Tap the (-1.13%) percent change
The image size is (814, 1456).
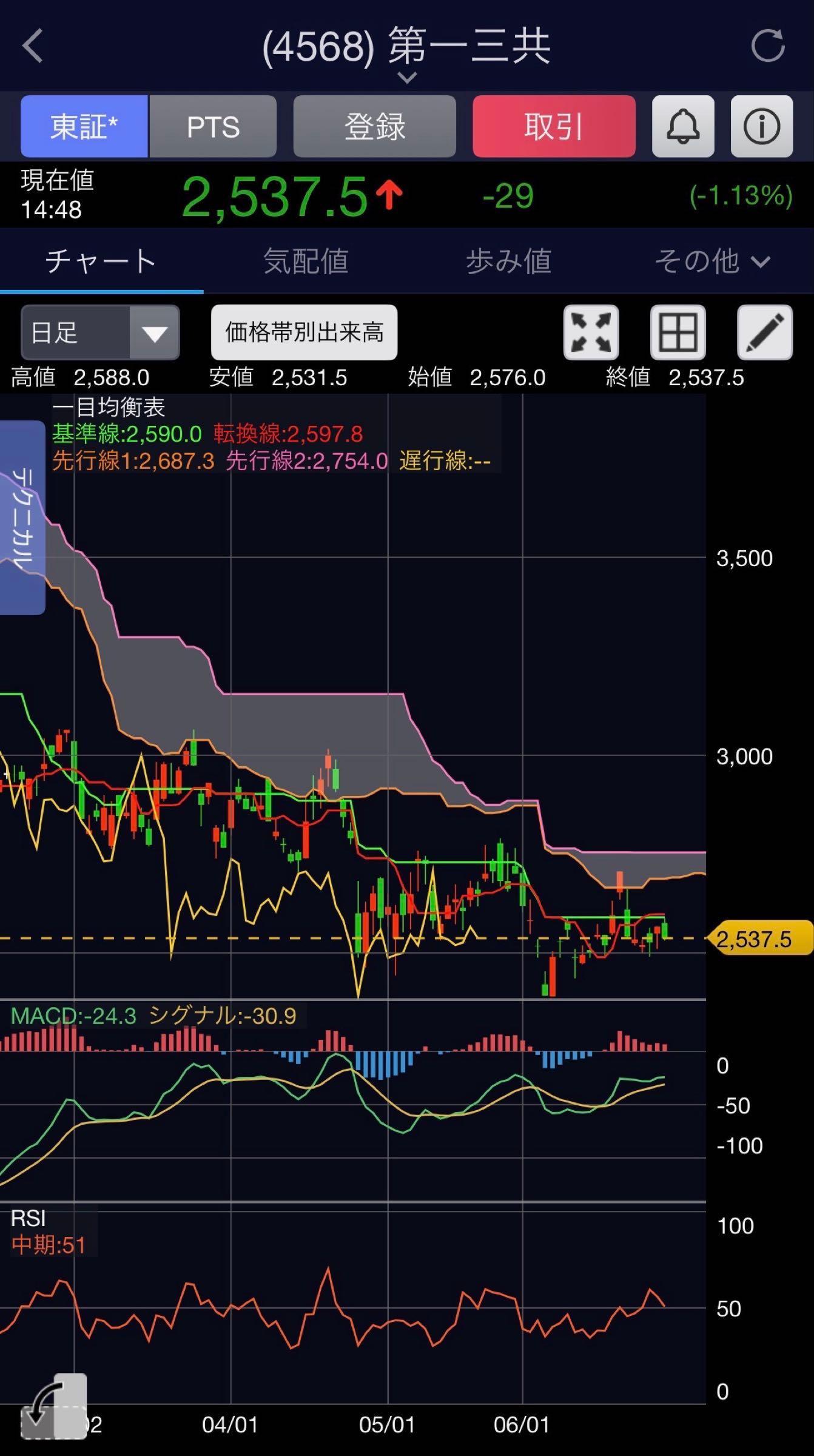pos(741,196)
